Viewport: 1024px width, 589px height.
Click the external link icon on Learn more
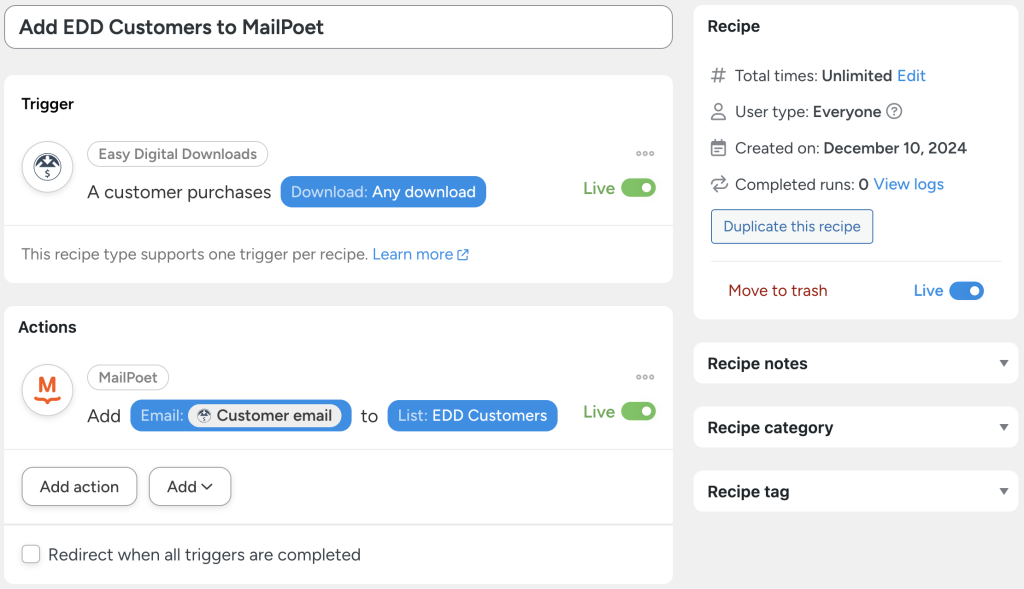(461, 254)
